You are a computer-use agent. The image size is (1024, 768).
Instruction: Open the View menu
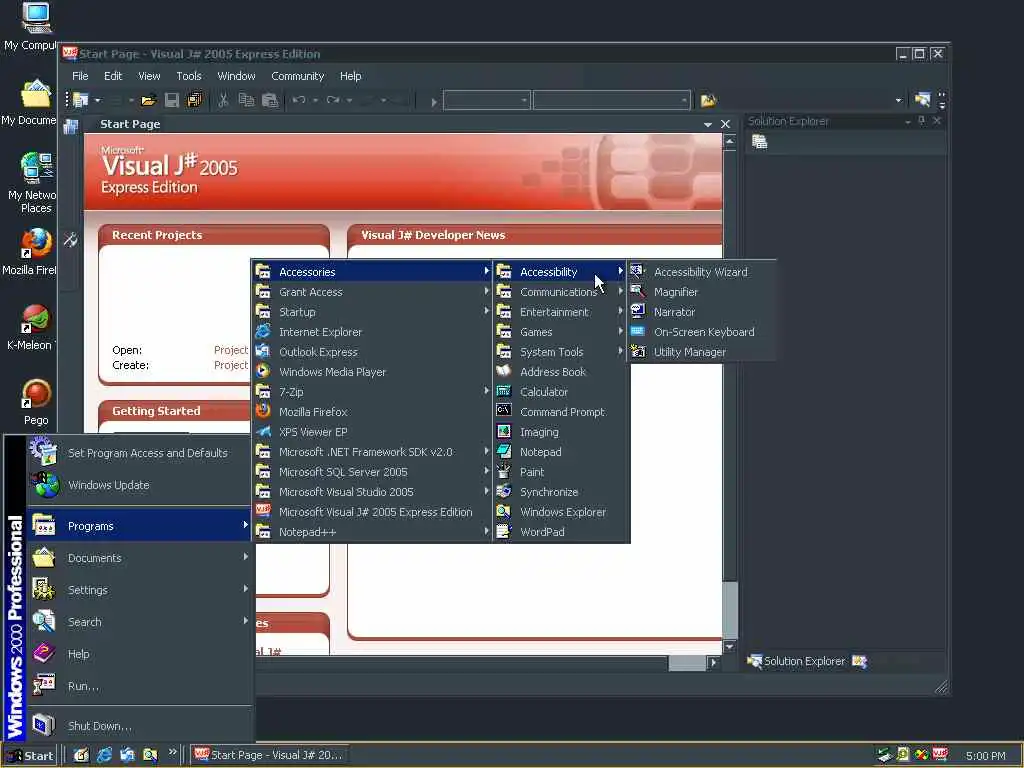[149, 76]
